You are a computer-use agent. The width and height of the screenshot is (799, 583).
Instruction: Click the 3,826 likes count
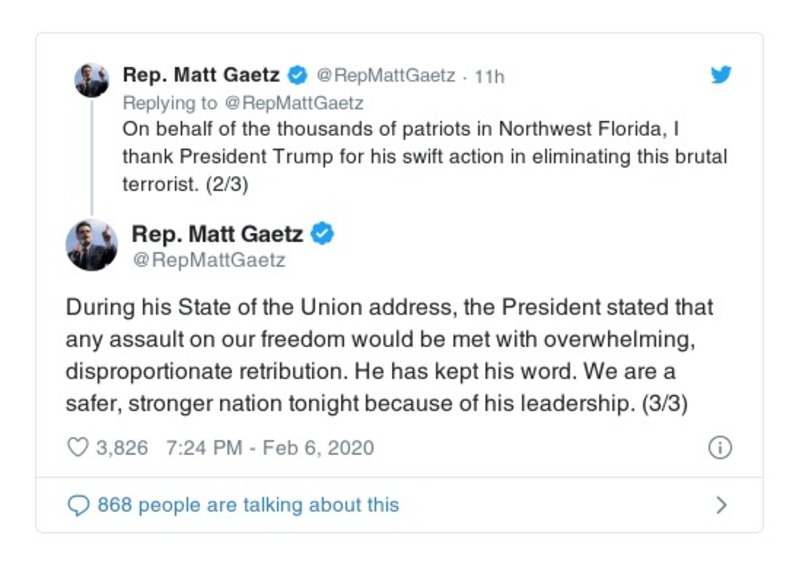pyautogui.click(x=121, y=447)
